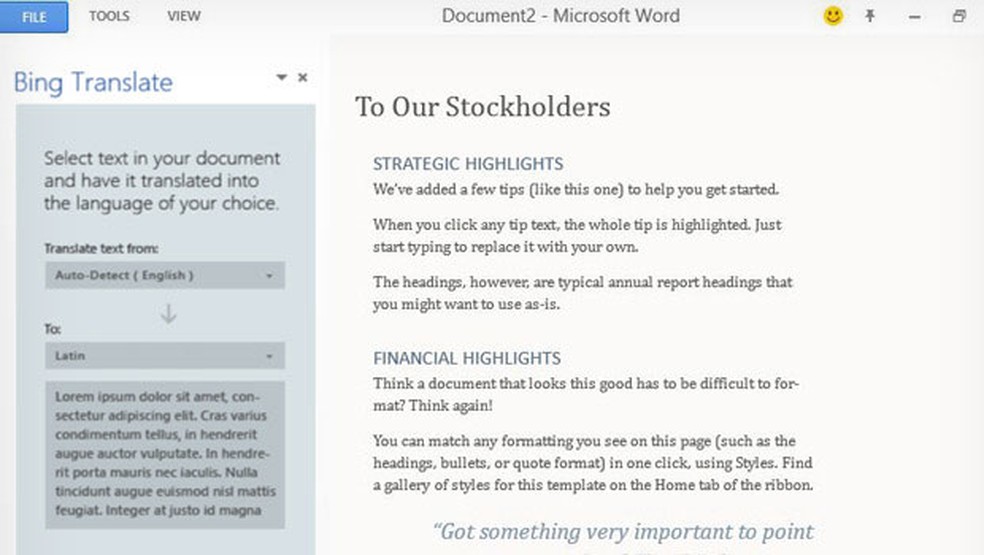The width and height of the screenshot is (984, 555).
Task: Click the "Got something very important" quote
Action: 624,531
